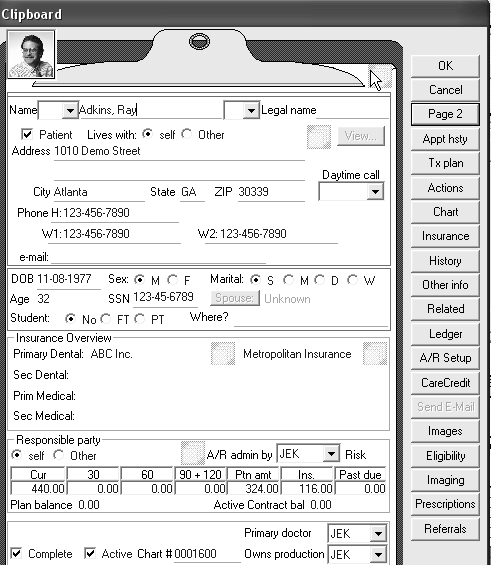This screenshot has width=491, height=565.
Task: Open the name prefix dropdown
Action: (x=70, y=110)
